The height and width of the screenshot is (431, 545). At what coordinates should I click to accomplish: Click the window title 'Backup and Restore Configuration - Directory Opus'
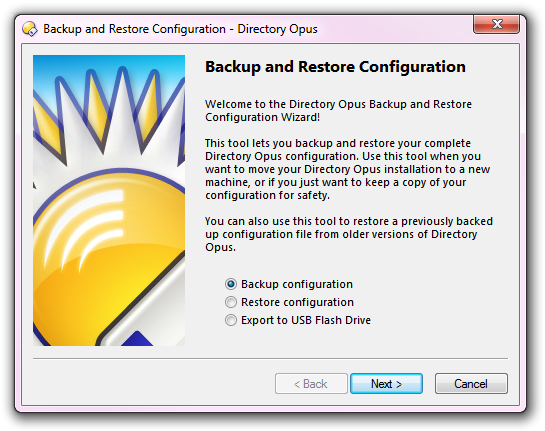pyautogui.click(x=180, y=29)
